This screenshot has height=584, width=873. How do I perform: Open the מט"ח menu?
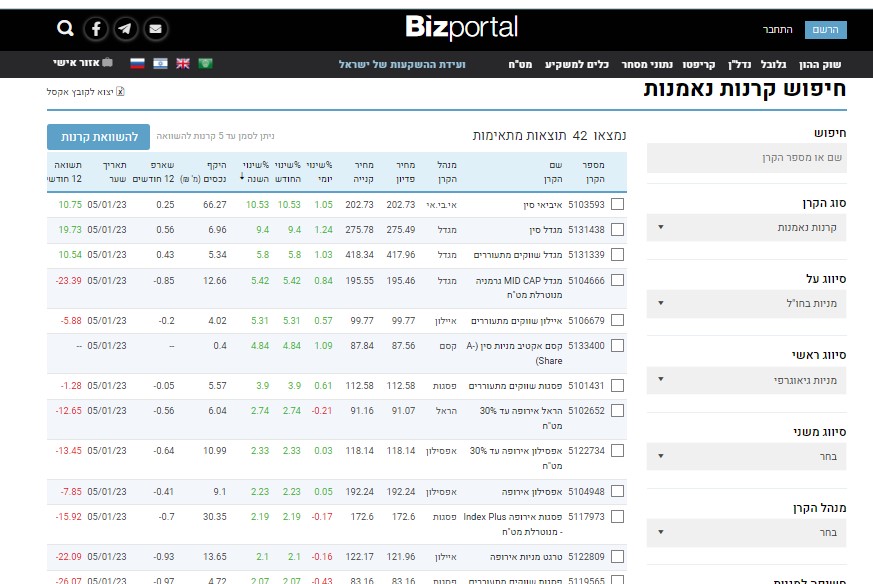pyautogui.click(x=520, y=65)
